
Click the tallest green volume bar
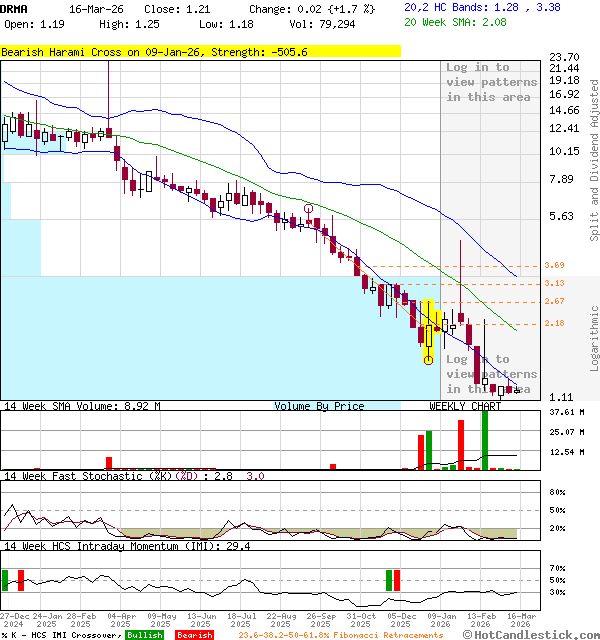485,438
